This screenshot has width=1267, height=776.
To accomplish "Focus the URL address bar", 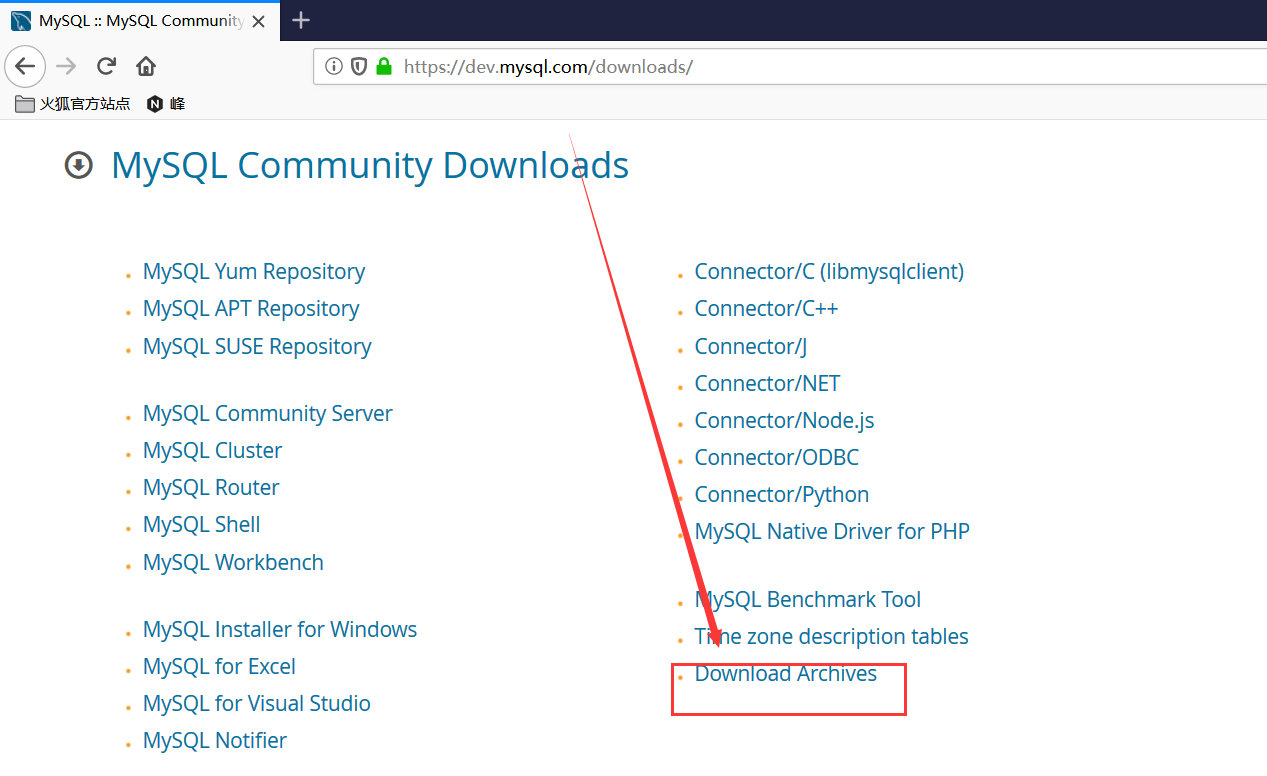I will pyautogui.click(x=790, y=67).
